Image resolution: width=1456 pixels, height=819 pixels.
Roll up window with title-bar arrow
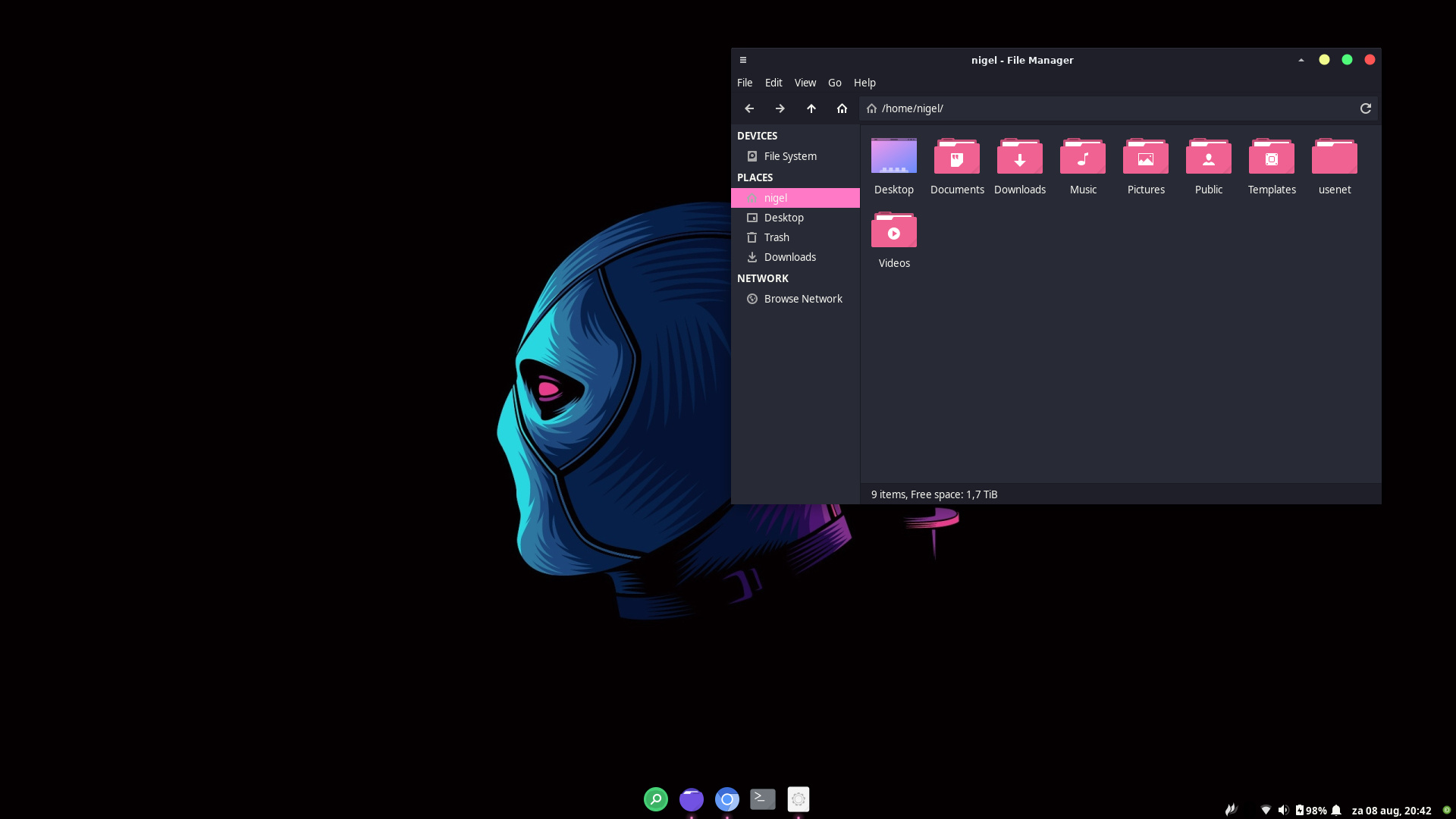pos(1301,60)
